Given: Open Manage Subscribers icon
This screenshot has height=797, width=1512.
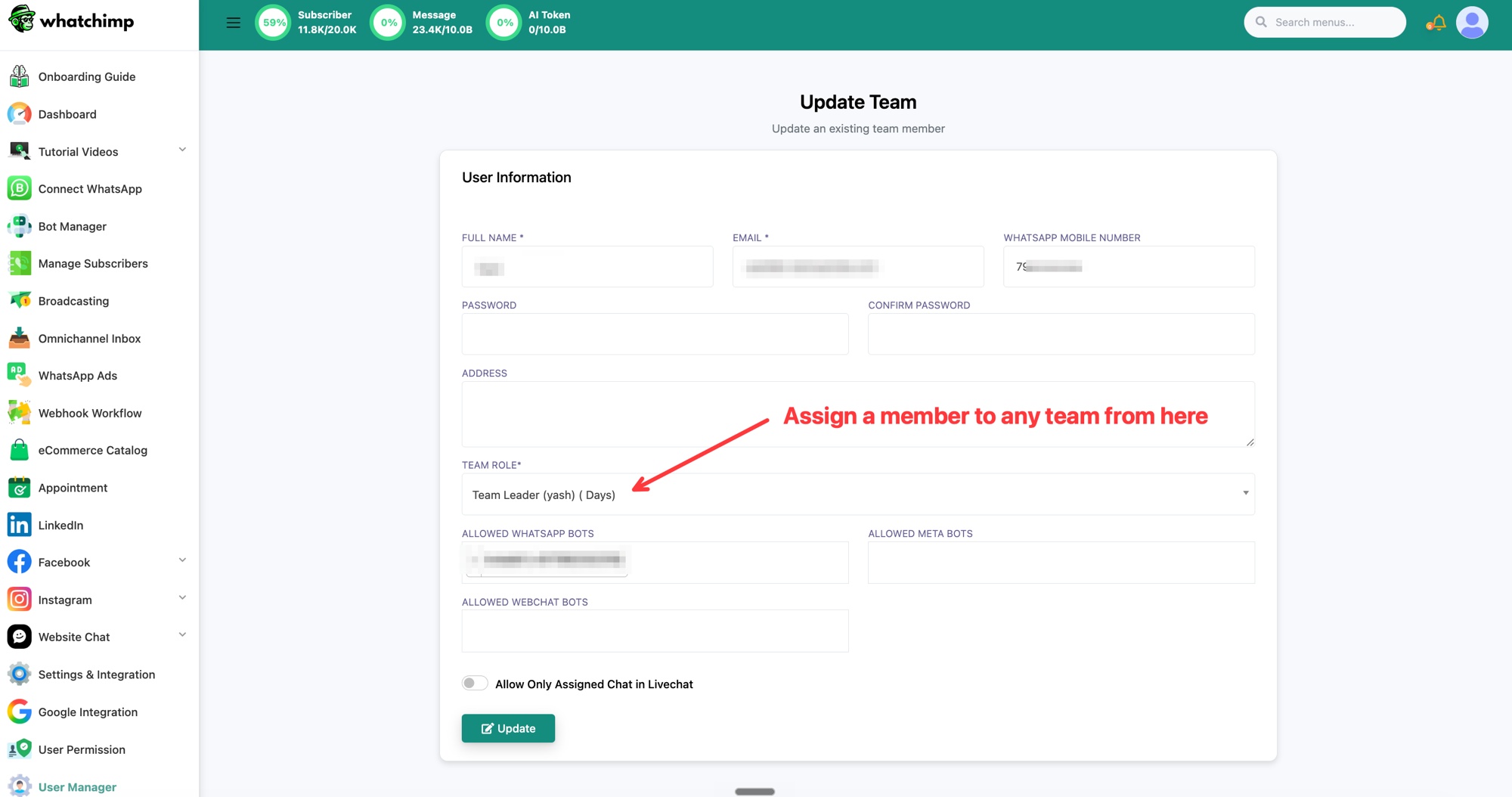Looking at the screenshot, I should point(19,263).
